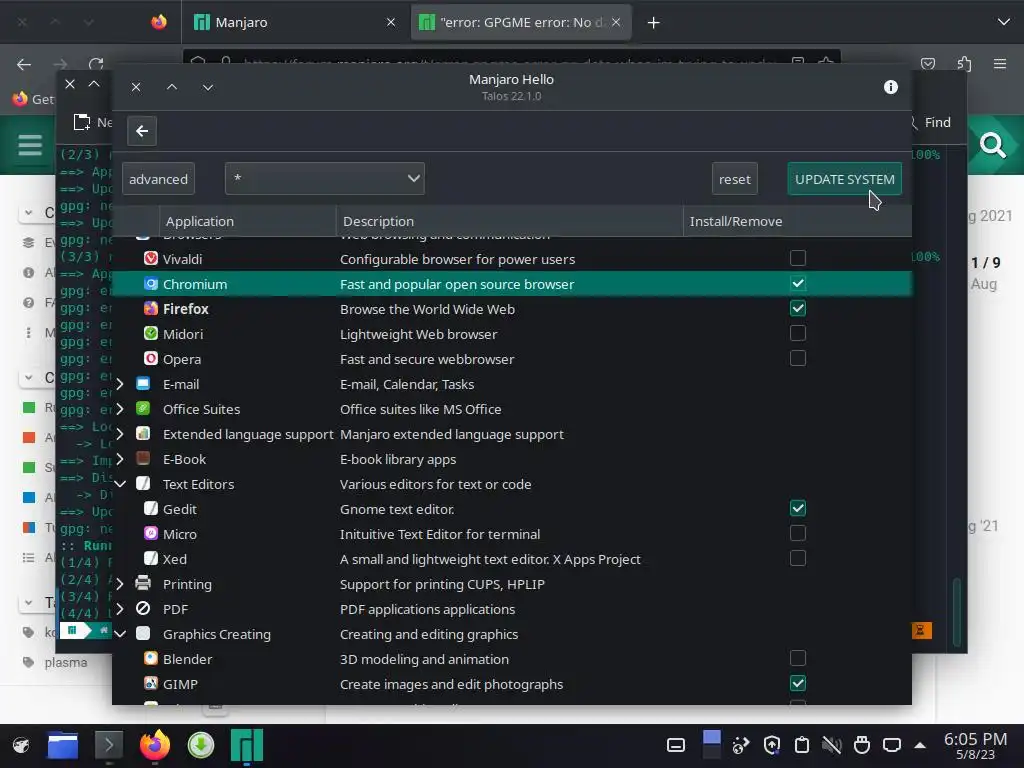Click the Blender app icon
This screenshot has width=1024, height=768.
click(151, 658)
